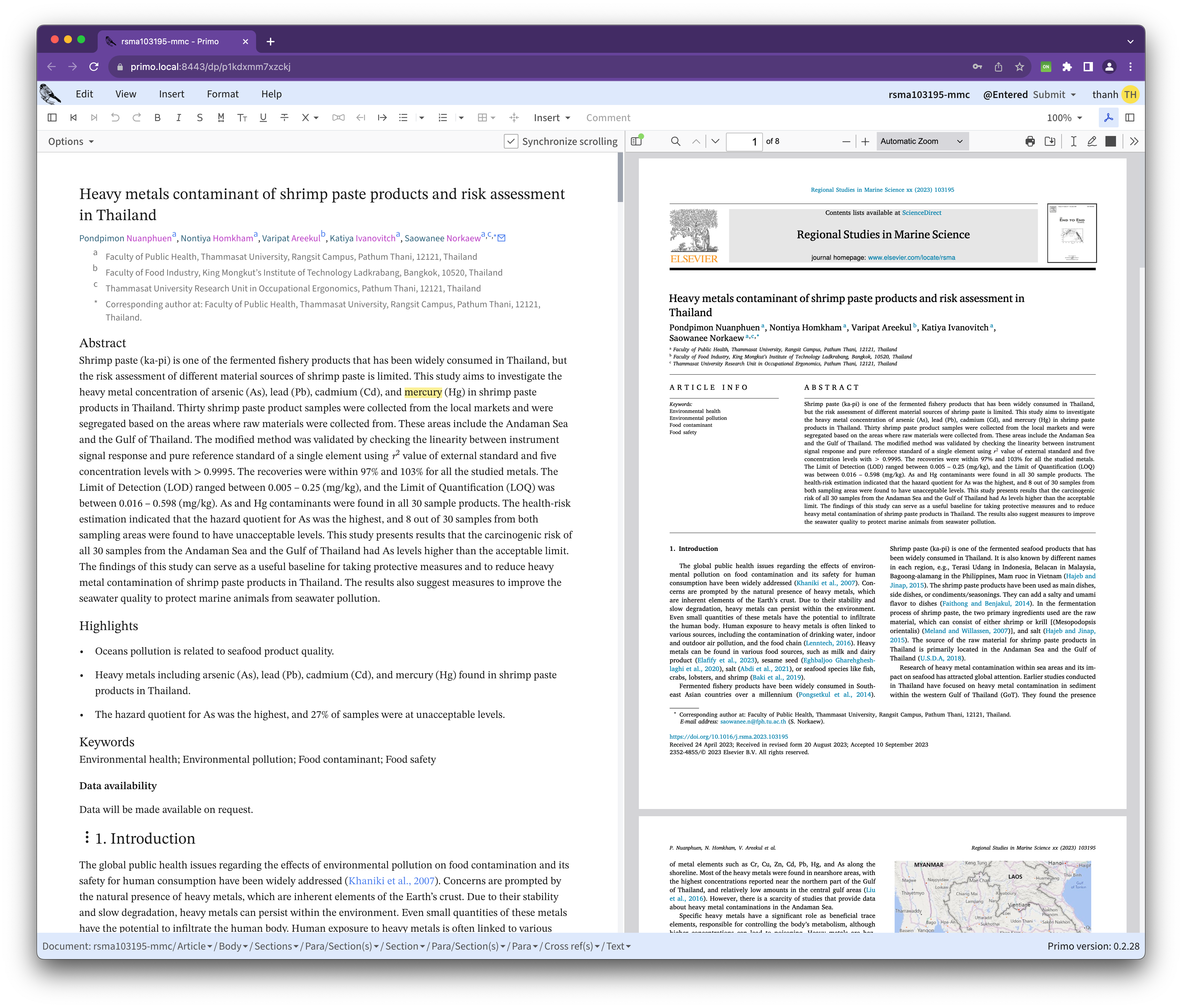
Task: Open PDF search magnifier
Action: coord(675,142)
